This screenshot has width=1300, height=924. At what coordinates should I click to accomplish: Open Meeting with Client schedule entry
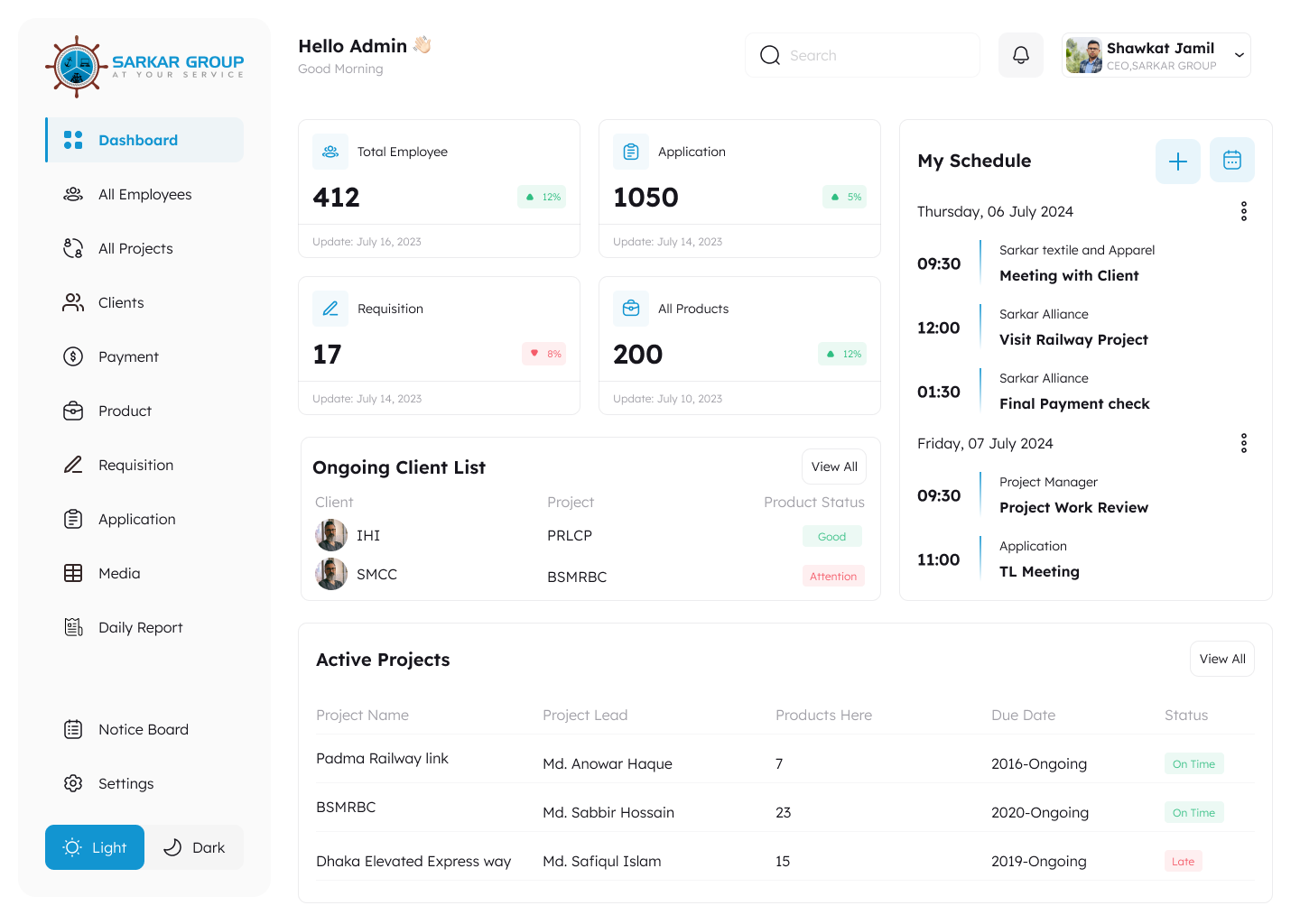click(1069, 275)
